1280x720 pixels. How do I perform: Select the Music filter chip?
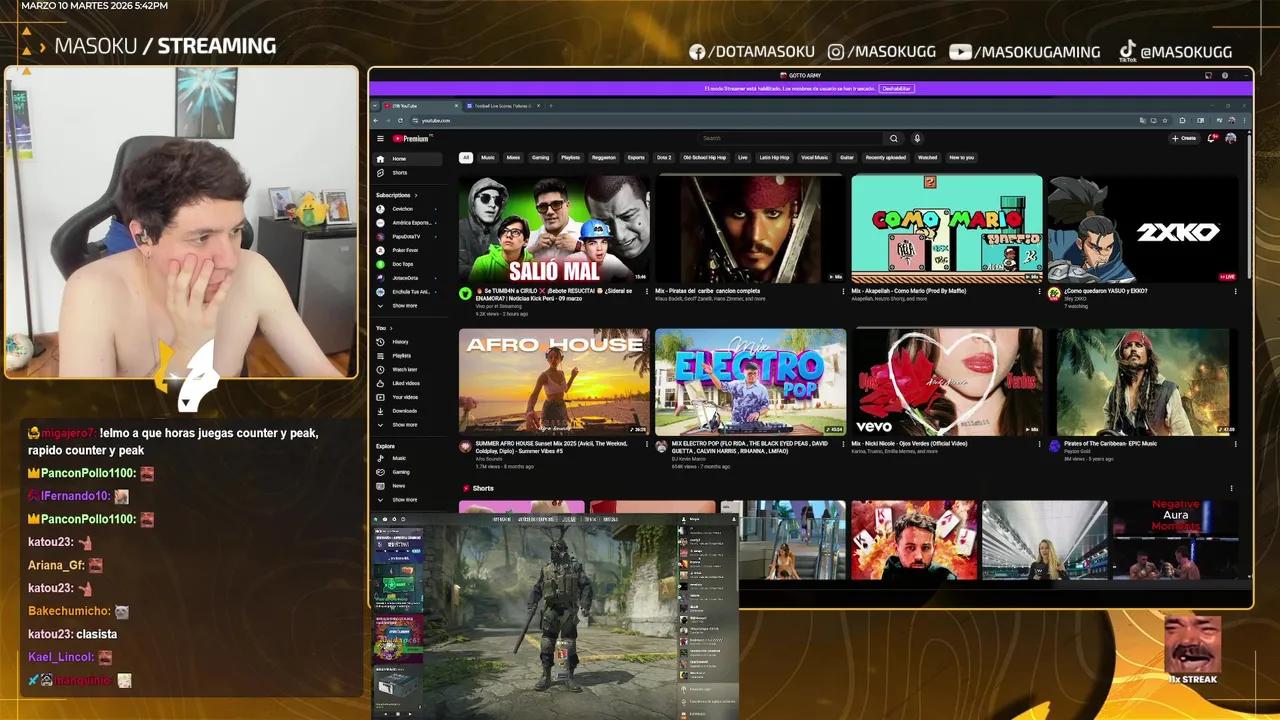point(488,157)
